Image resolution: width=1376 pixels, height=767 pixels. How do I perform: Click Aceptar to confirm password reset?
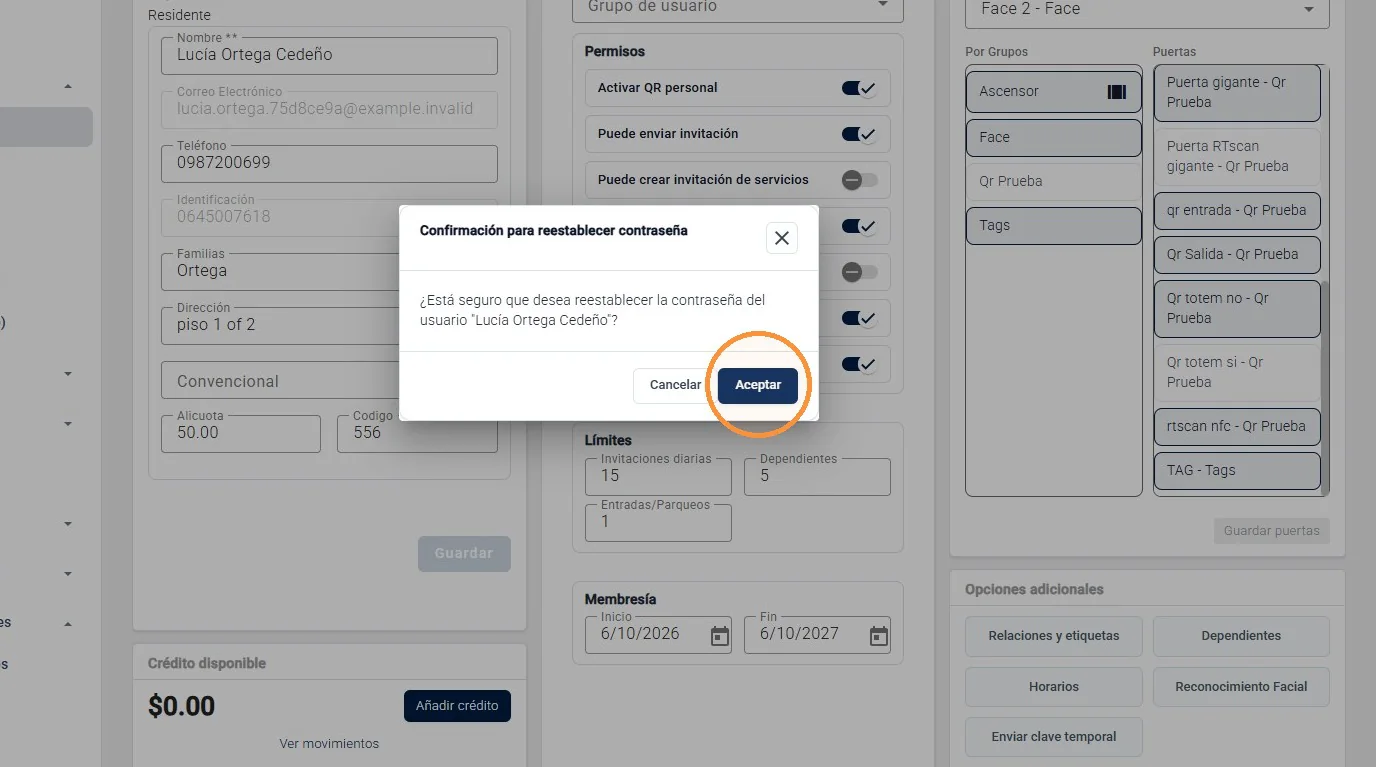coord(757,385)
